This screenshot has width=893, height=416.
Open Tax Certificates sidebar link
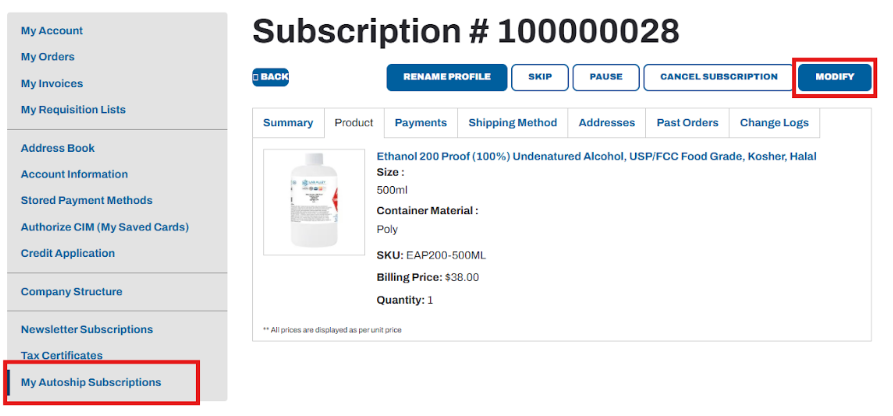(x=62, y=356)
